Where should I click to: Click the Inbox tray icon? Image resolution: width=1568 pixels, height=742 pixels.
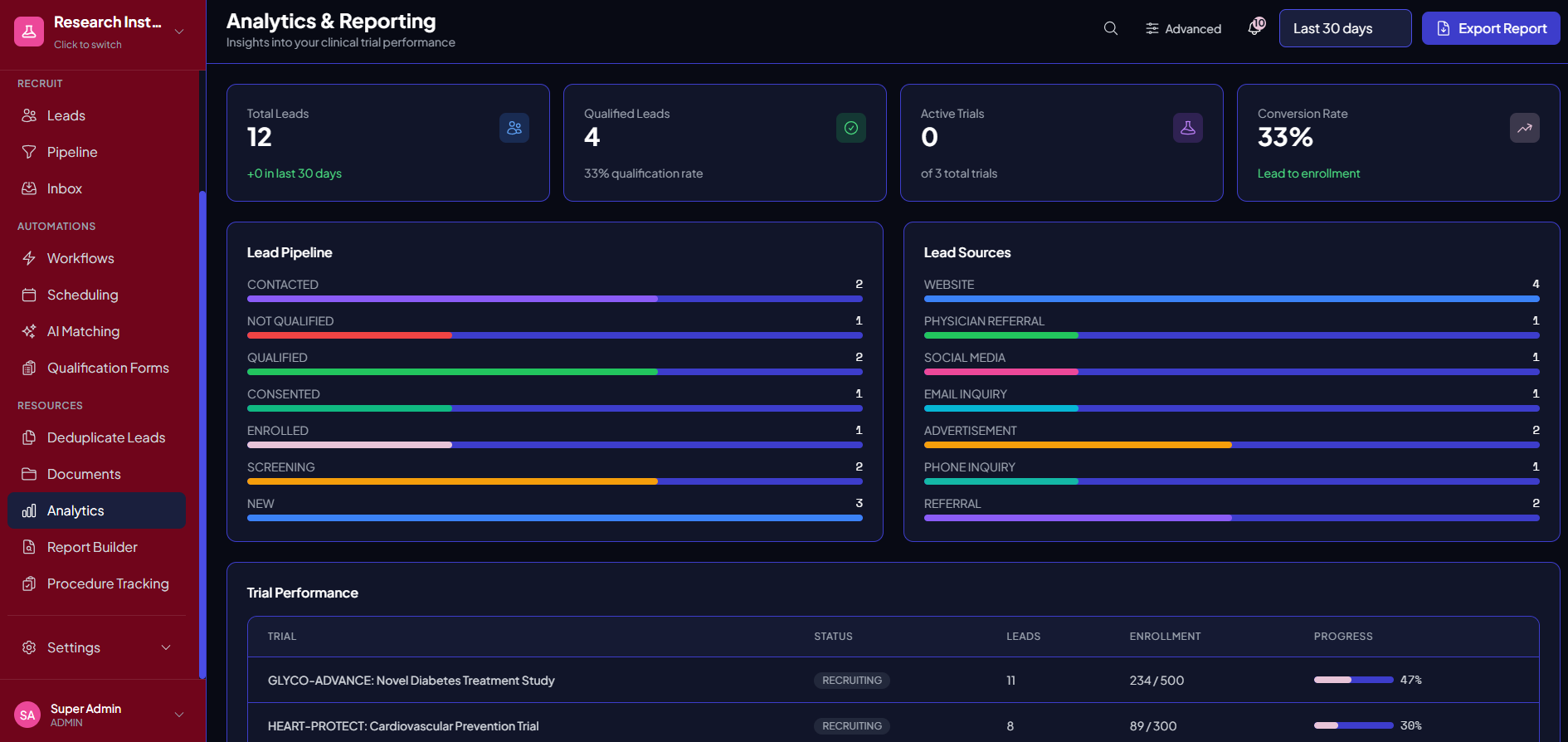click(29, 188)
